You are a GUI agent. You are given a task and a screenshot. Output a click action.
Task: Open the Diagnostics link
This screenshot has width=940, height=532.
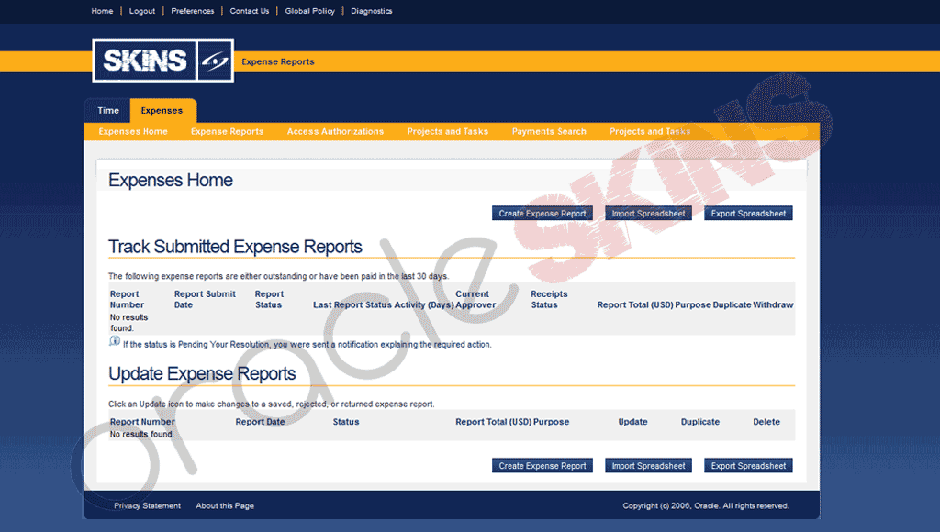point(371,11)
